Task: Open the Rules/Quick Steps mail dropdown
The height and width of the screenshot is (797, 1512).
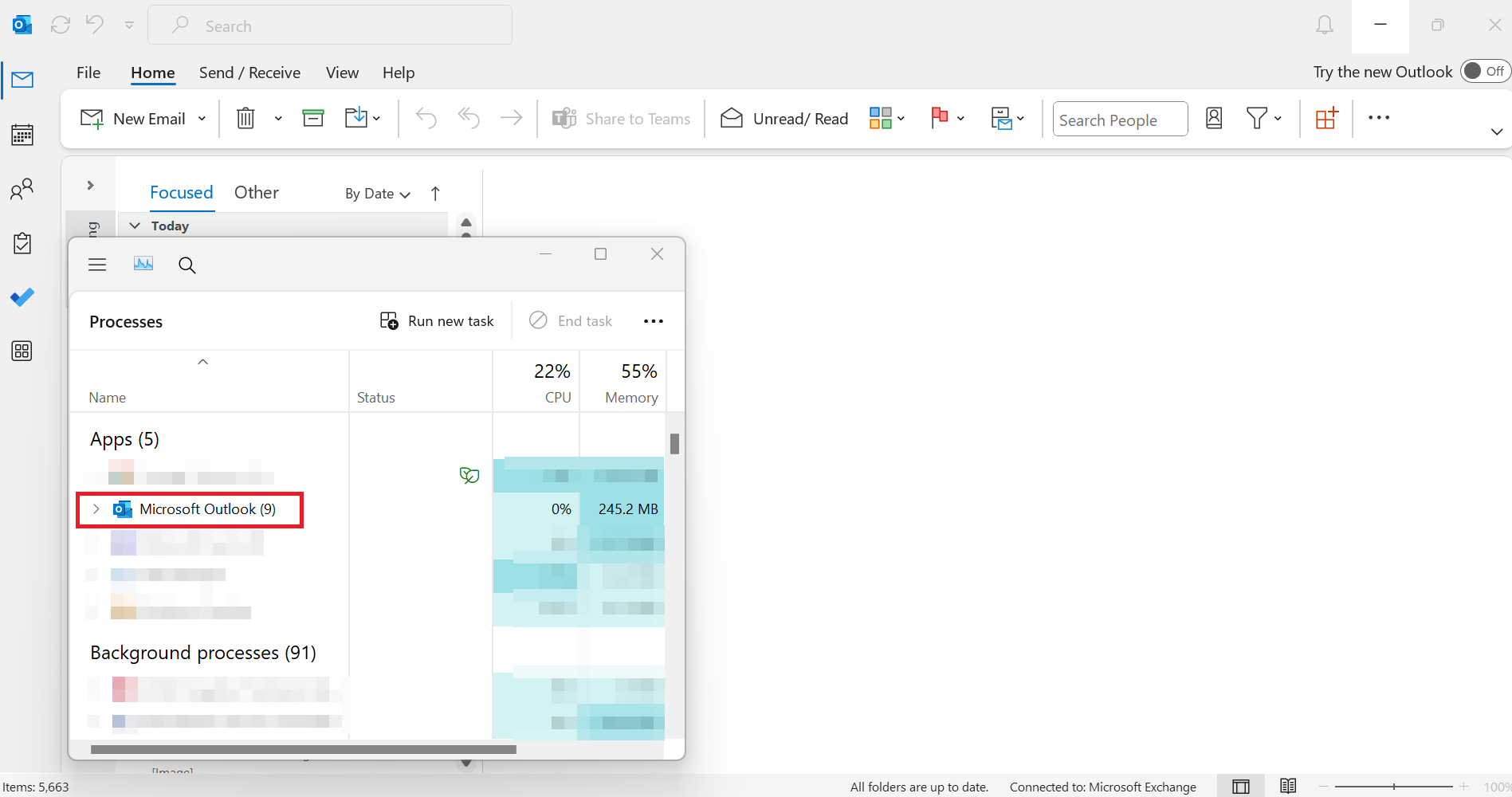Action: (x=1007, y=118)
